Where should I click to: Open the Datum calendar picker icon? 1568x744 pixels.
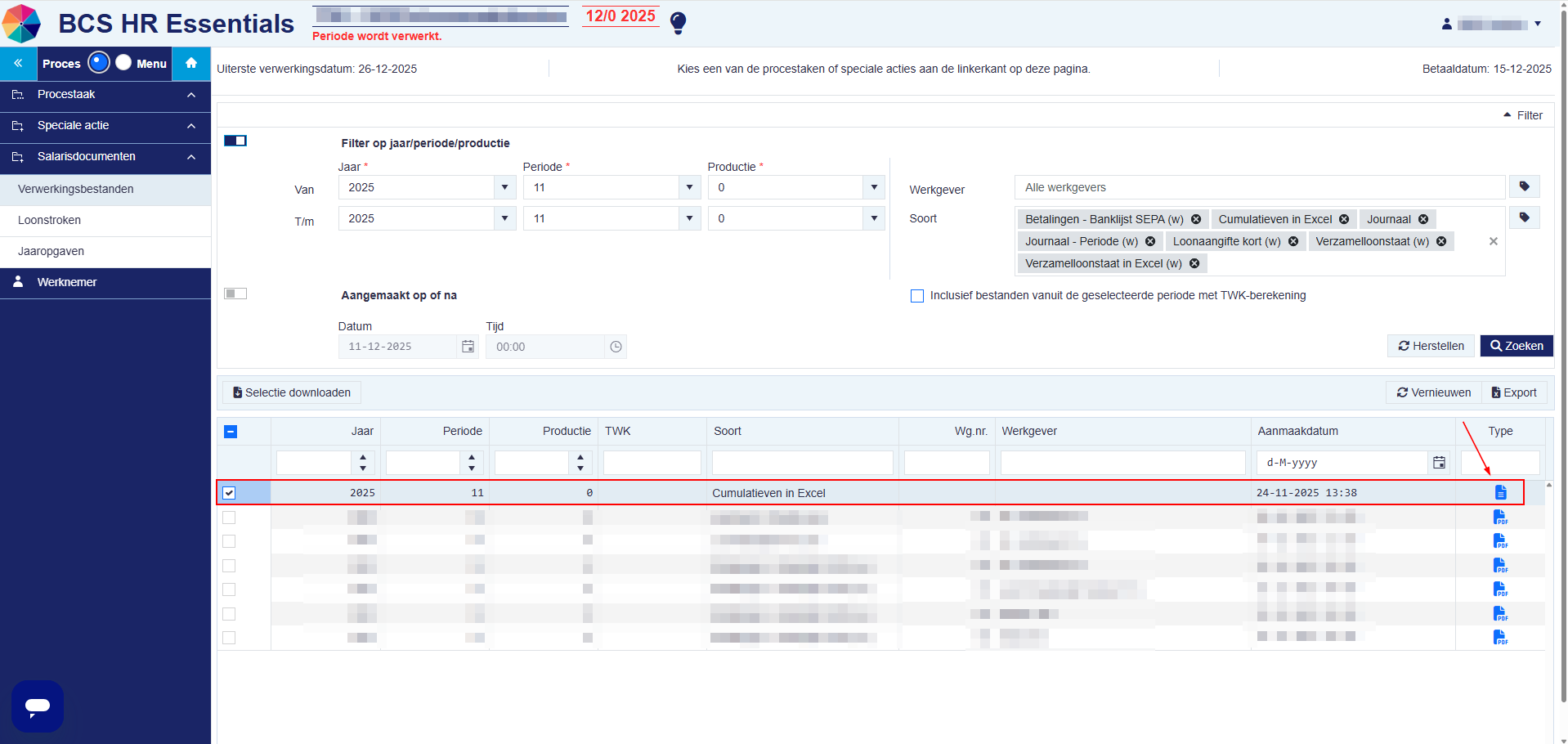(x=468, y=347)
